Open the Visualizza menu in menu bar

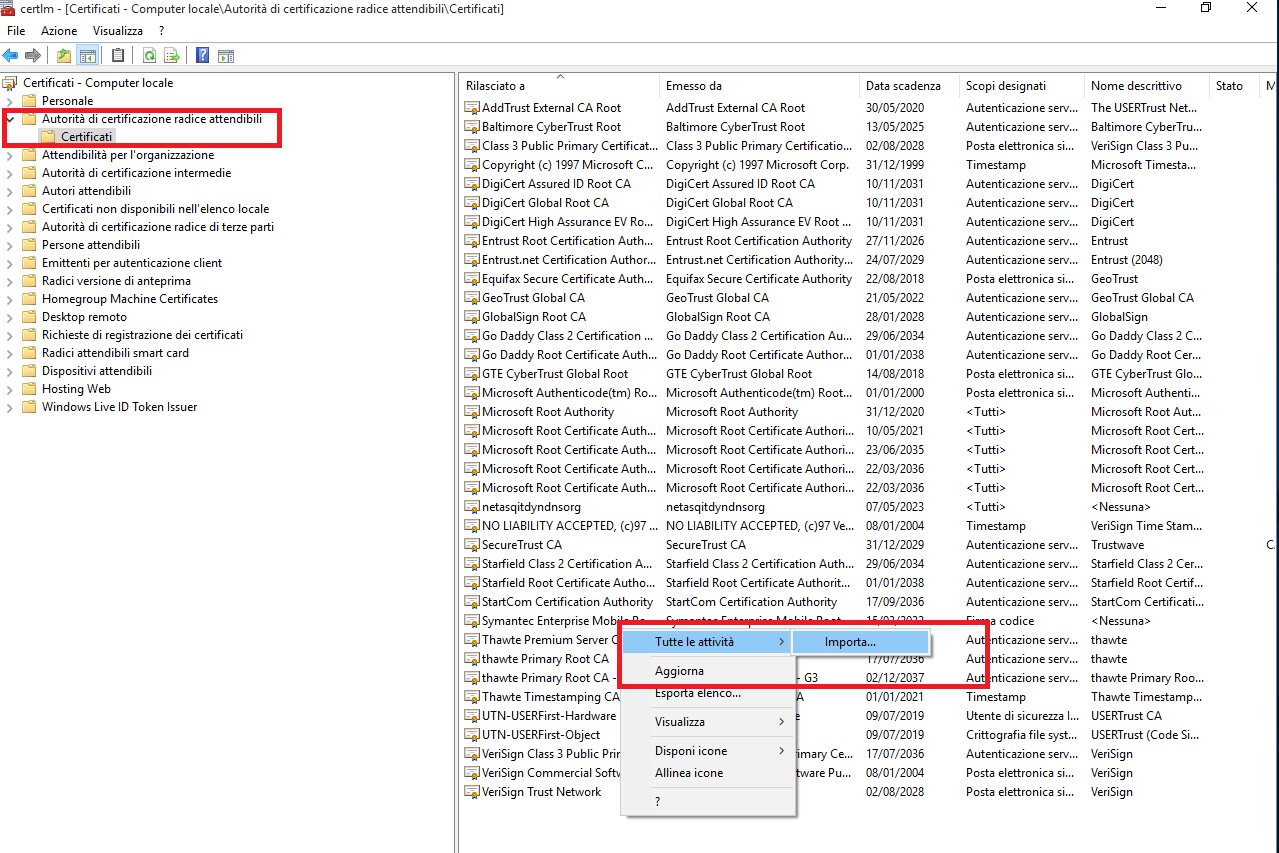(x=118, y=31)
